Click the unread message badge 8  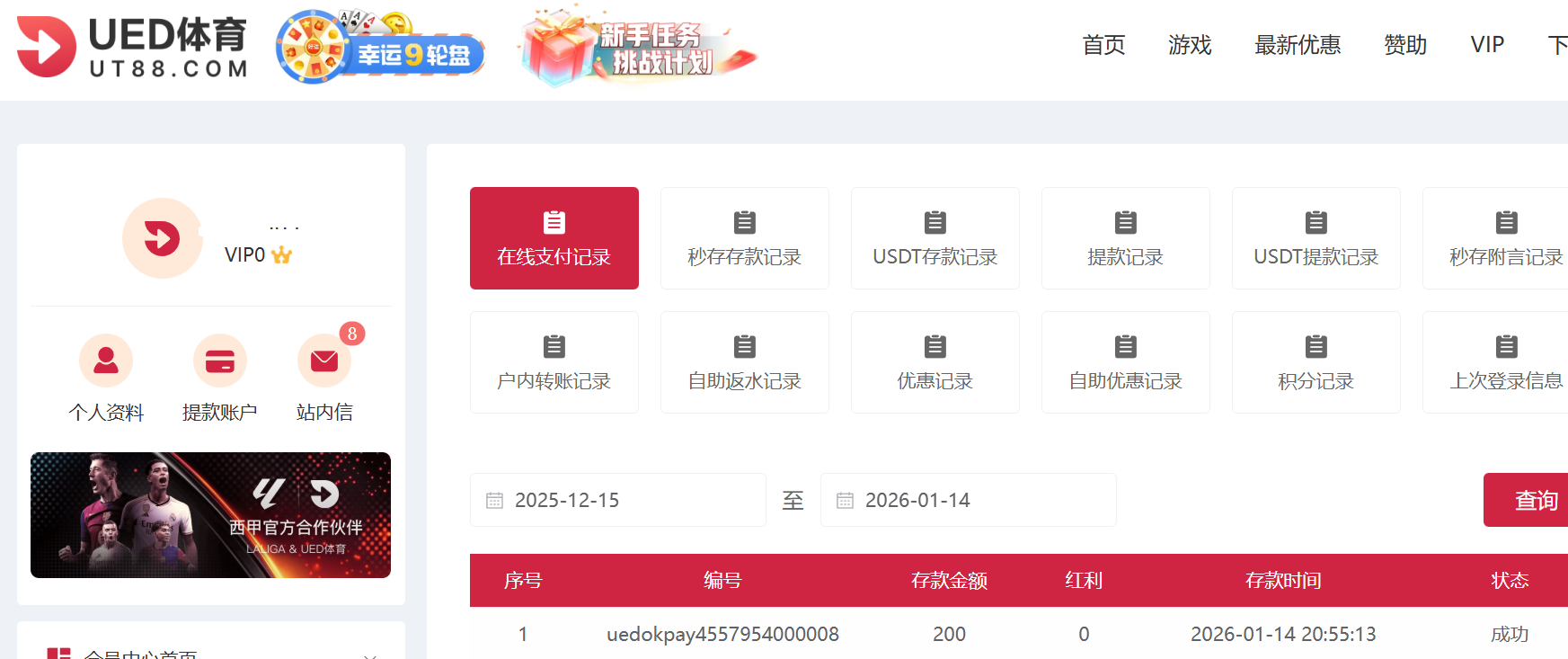(x=352, y=334)
